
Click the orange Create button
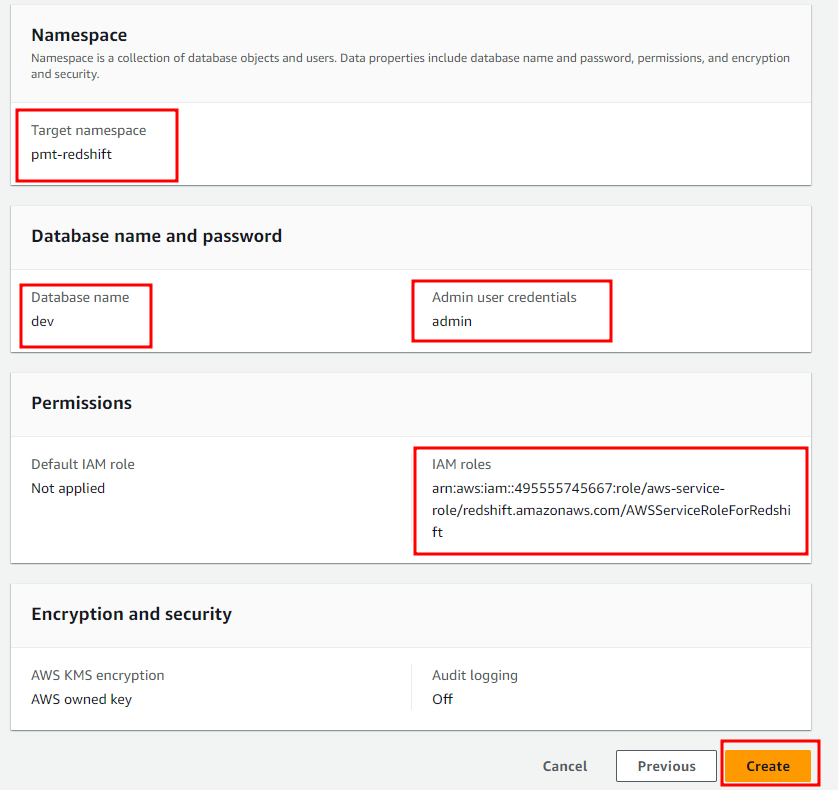click(767, 766)
